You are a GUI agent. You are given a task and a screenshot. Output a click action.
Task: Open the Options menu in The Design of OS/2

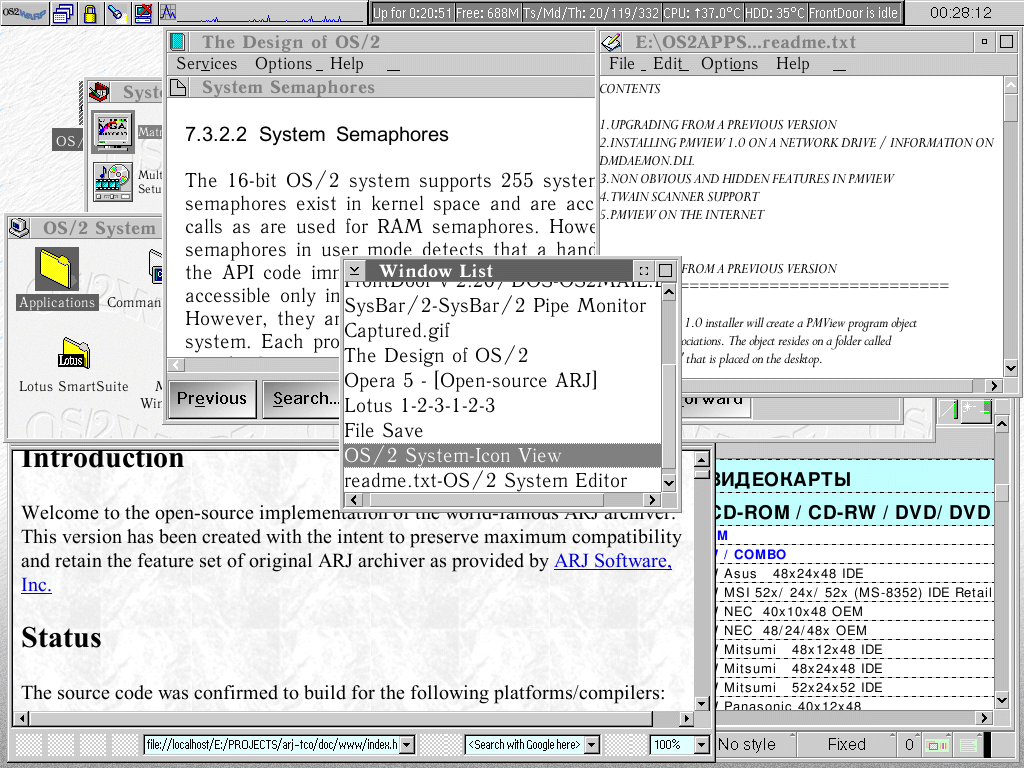point(283,64)
